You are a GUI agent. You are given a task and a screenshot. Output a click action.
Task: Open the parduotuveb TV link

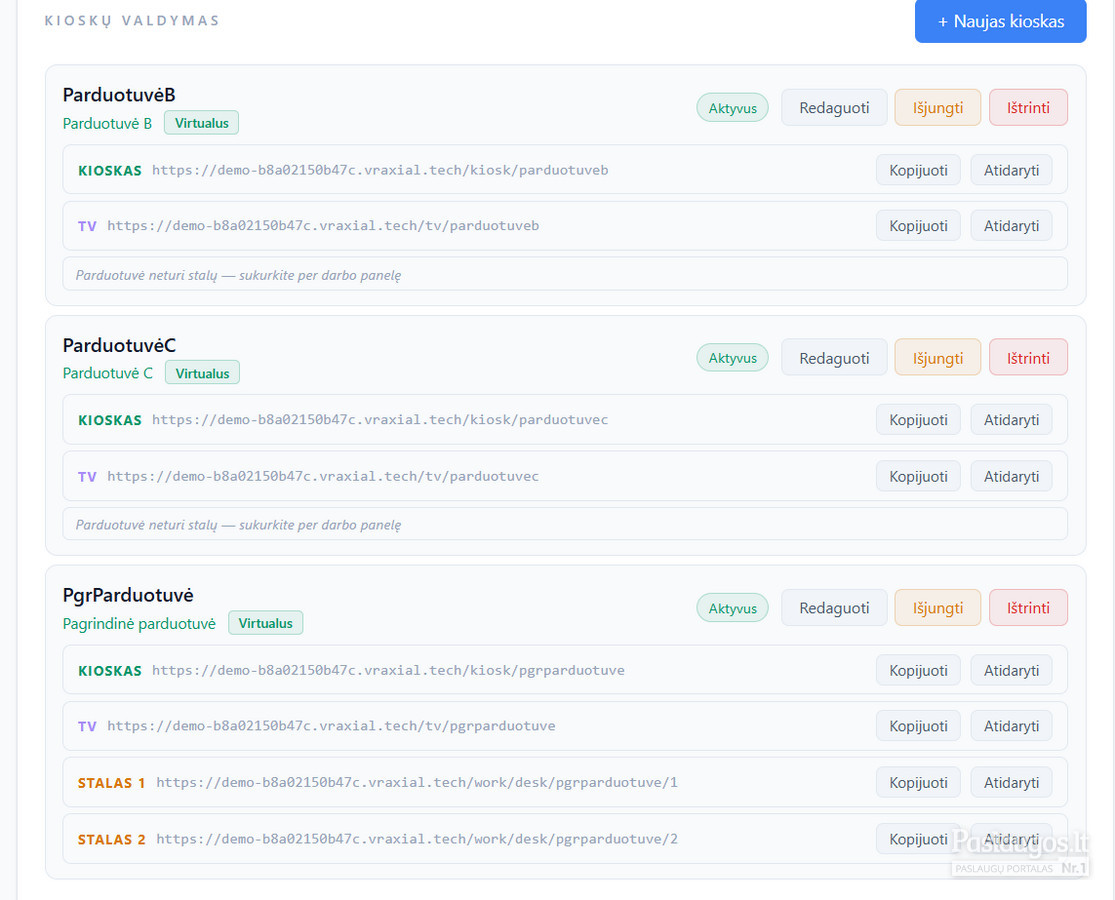pos(1011,225)
